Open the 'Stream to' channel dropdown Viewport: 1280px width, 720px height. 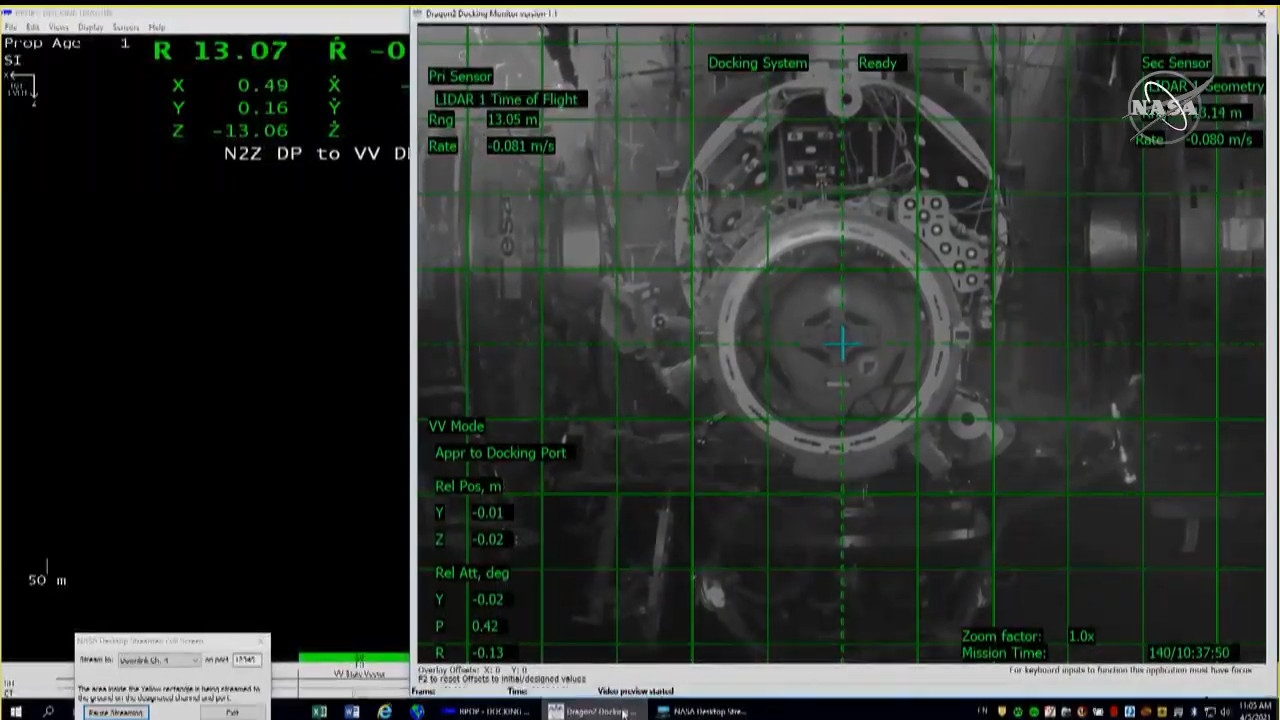159,660
